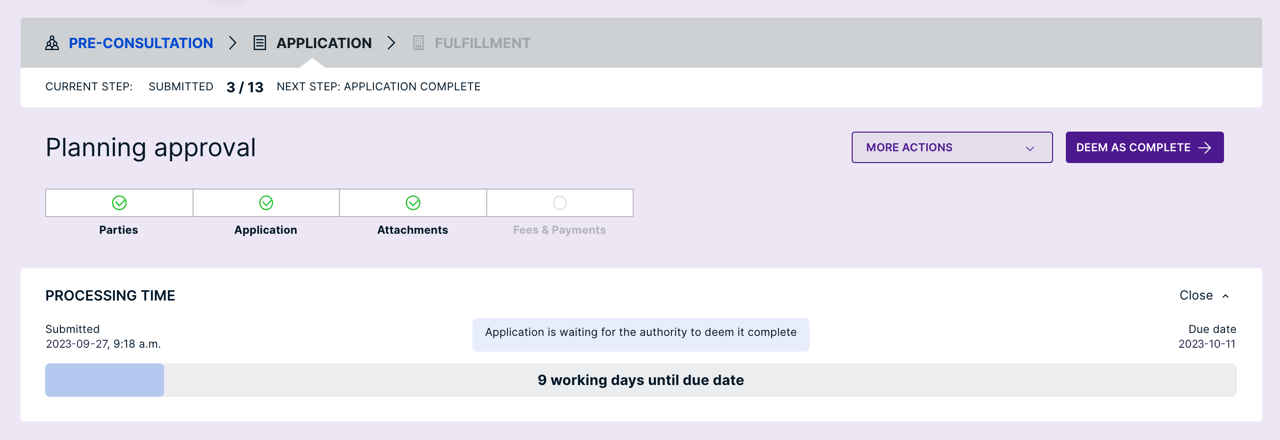Open the More Actions dropdown
The height and width of the screenshot is (440, 1280).
point(950,148)
